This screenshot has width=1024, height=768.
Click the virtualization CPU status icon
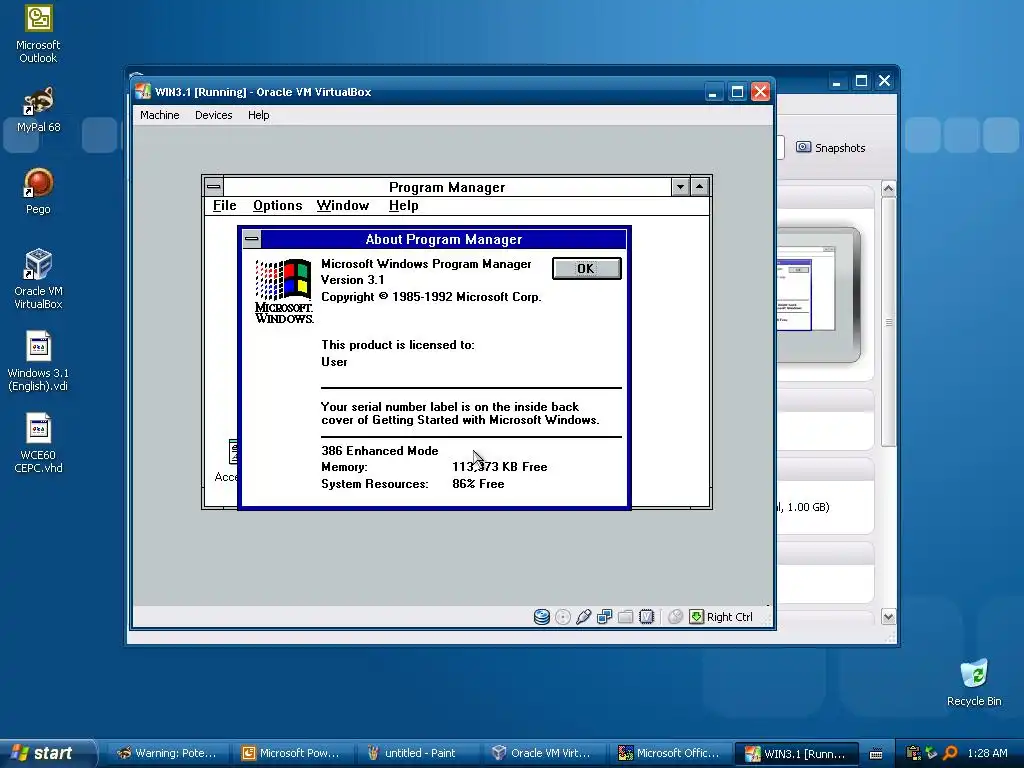pos(647,617)
